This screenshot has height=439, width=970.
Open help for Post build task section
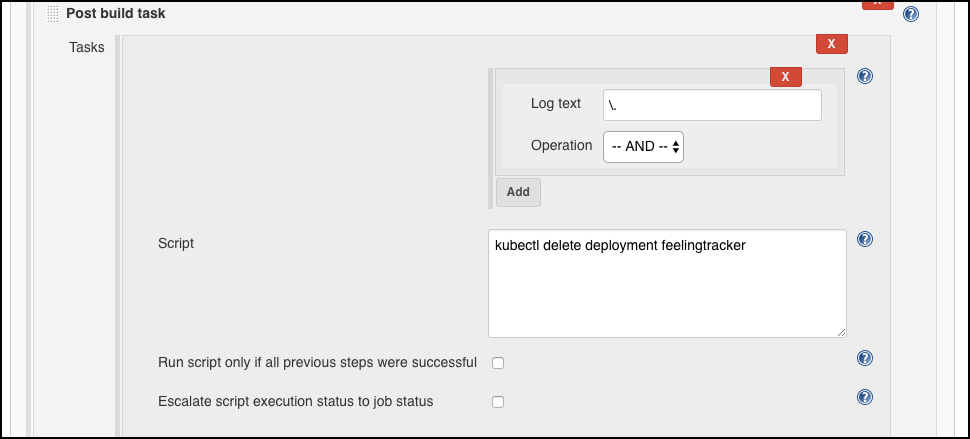click(911, 14)
